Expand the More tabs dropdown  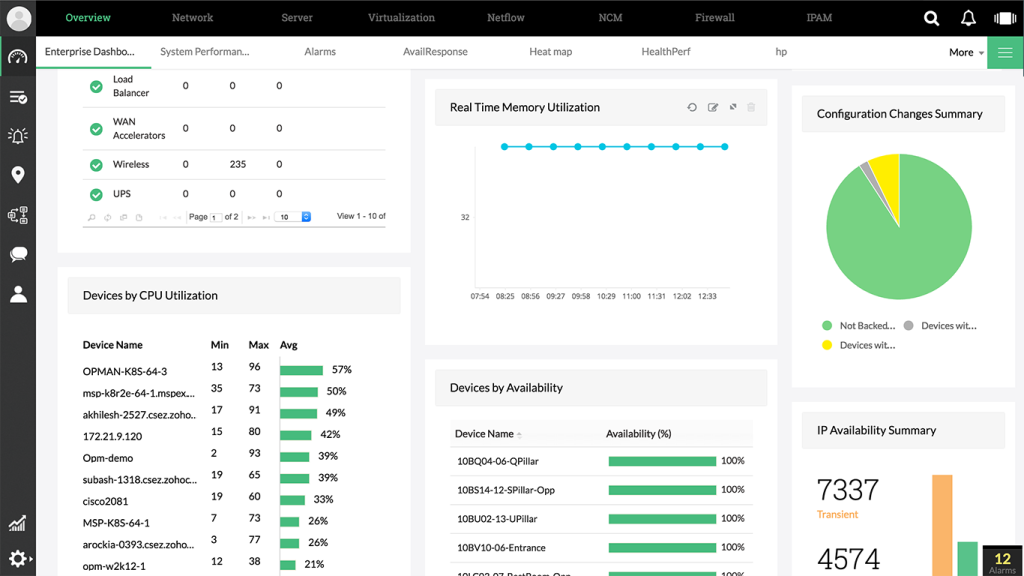[966, 52]
